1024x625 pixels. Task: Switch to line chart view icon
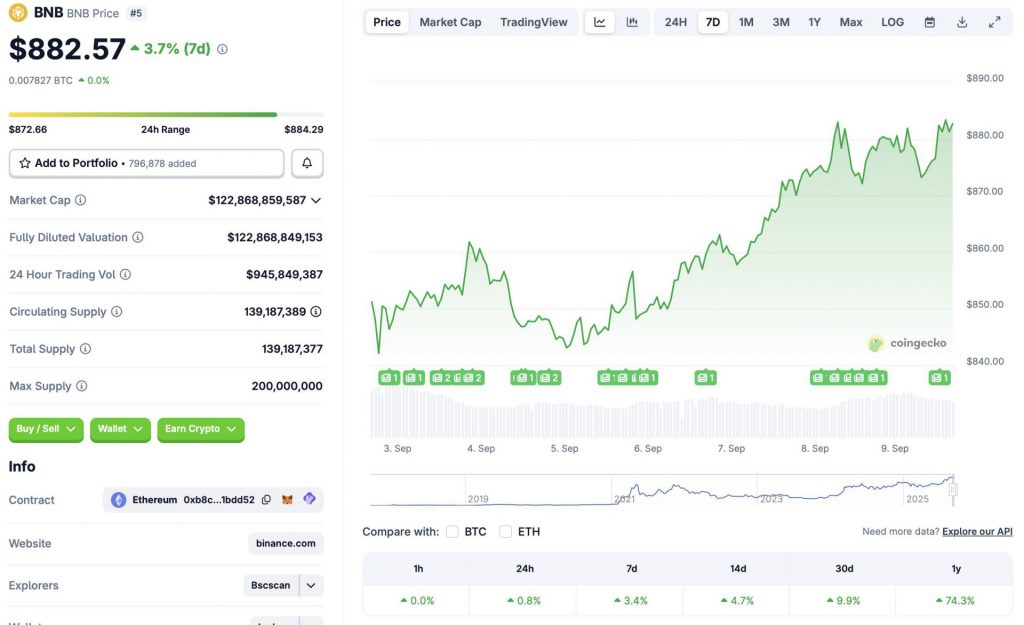pos(600,22)
